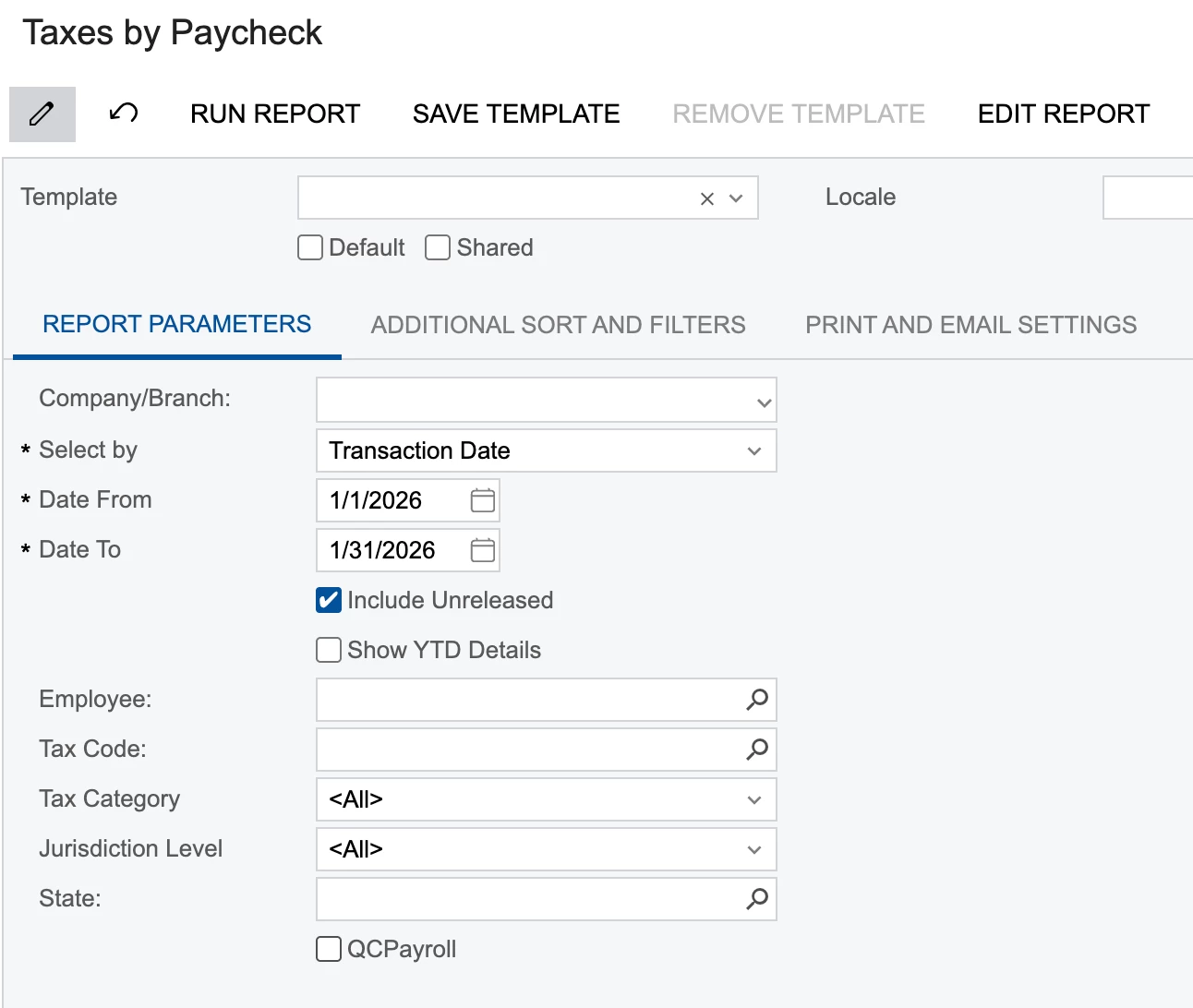Viewport: 1193px width, 1008px height.
Task: Click the Save Template button
Action: click(516, 114)
